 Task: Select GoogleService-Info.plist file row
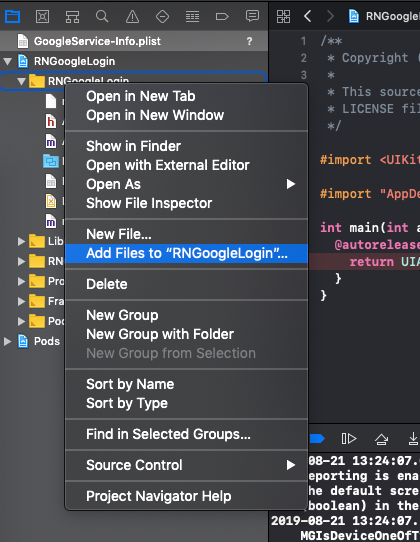[134, 41]
